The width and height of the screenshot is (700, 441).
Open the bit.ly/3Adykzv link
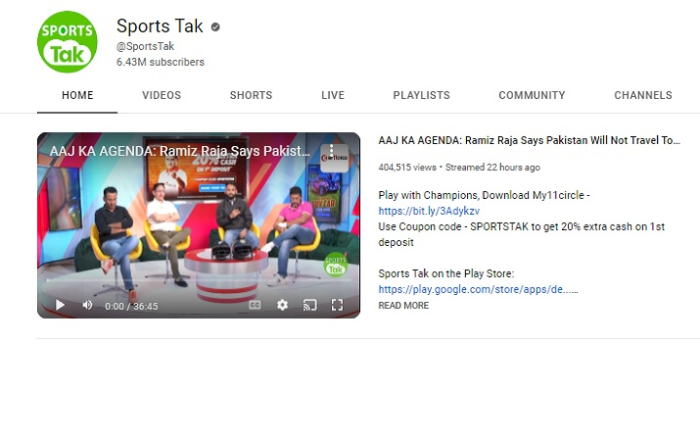coord(429,211)
